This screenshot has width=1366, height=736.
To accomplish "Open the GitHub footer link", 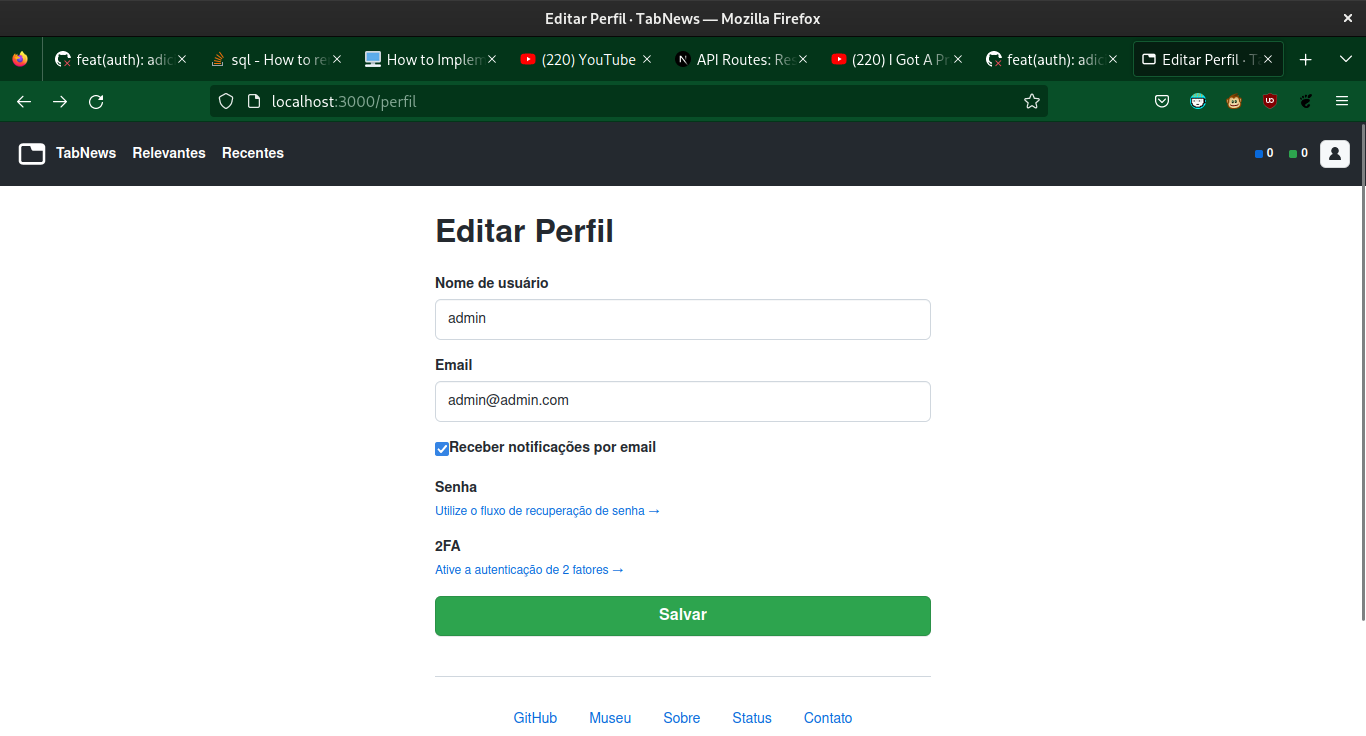I will 535,718.
